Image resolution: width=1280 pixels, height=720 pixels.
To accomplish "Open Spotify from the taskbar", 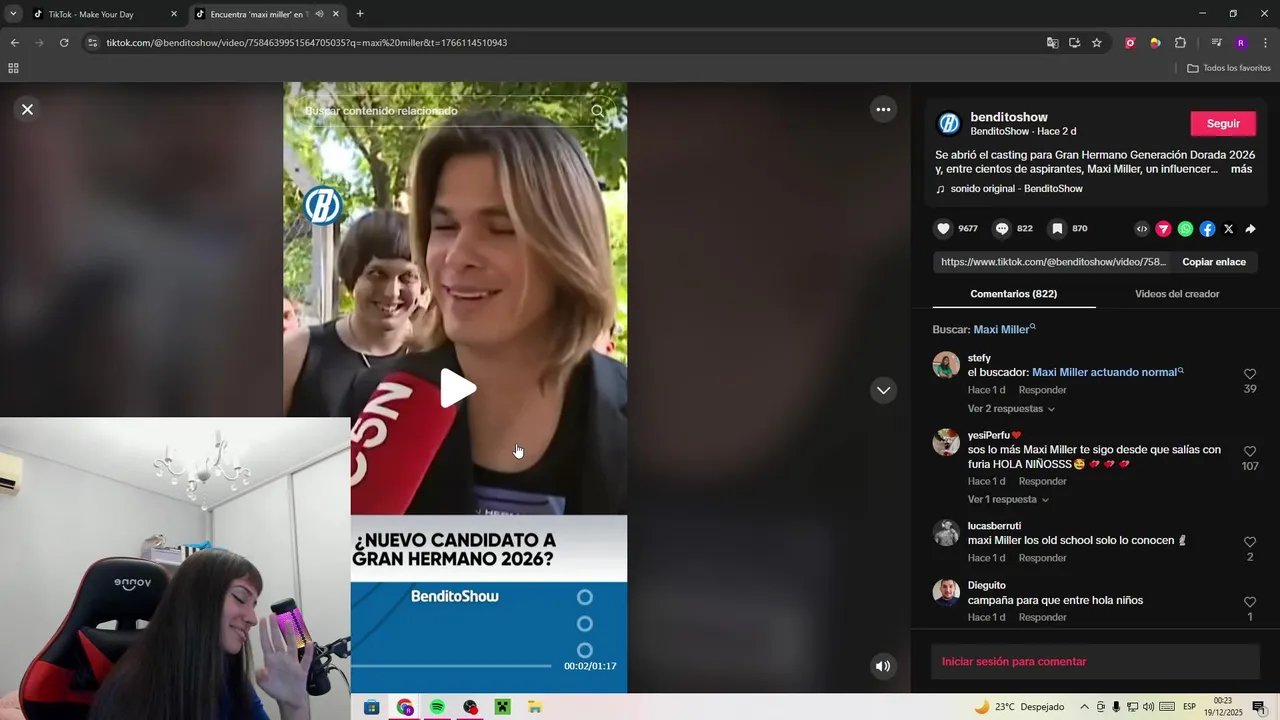I will point(437,707).
